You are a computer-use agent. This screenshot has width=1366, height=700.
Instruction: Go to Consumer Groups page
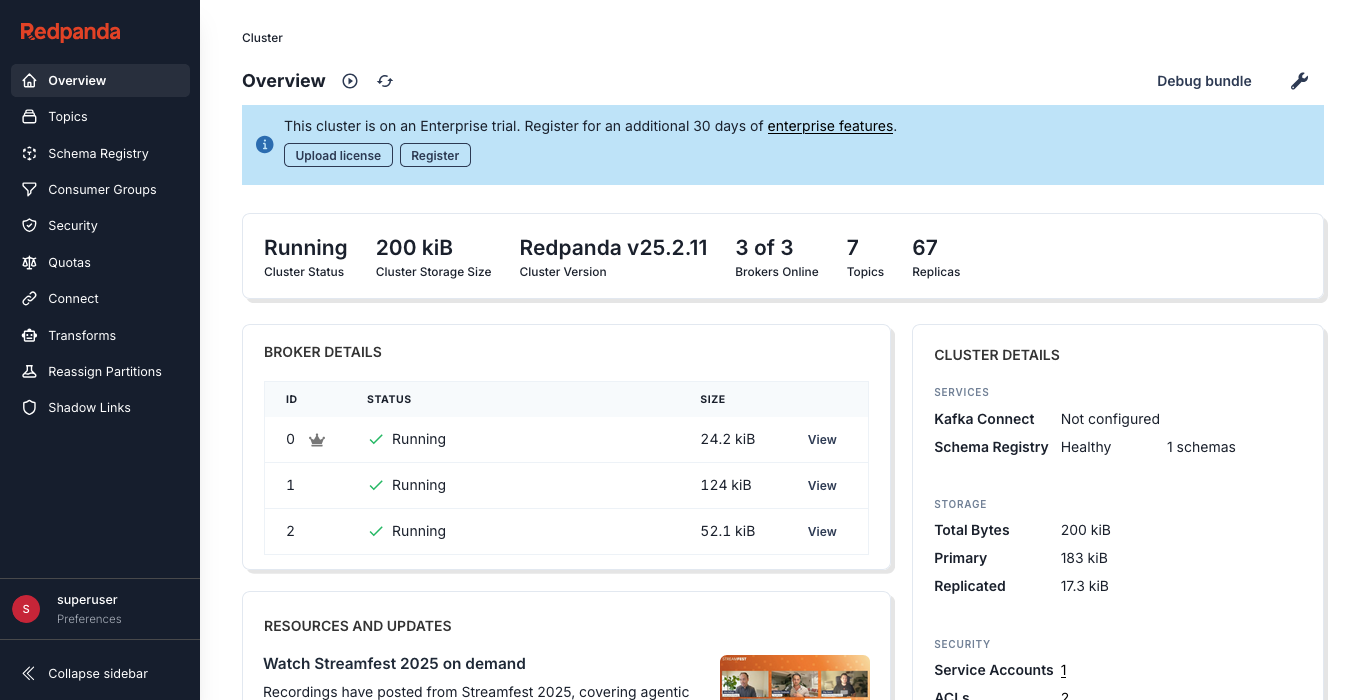(x=102, y=190)
